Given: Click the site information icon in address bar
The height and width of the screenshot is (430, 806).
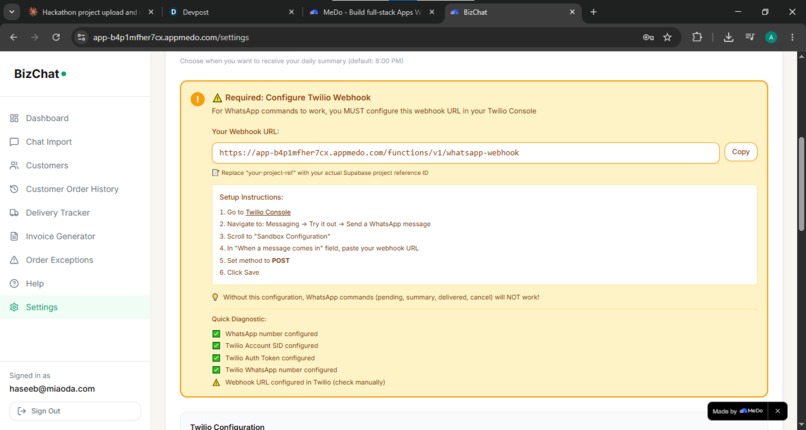Looking at the screenshot, I should [81, 37].
